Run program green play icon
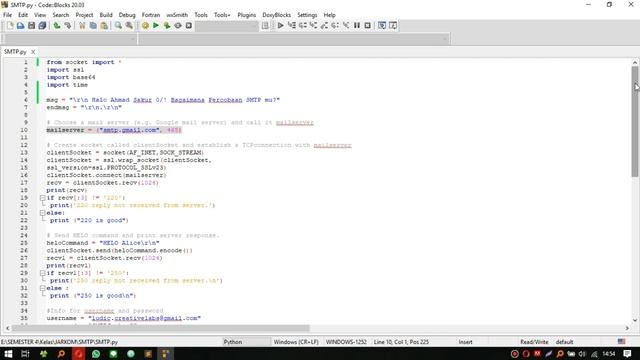The image size is (640, 360). point(156,25)
